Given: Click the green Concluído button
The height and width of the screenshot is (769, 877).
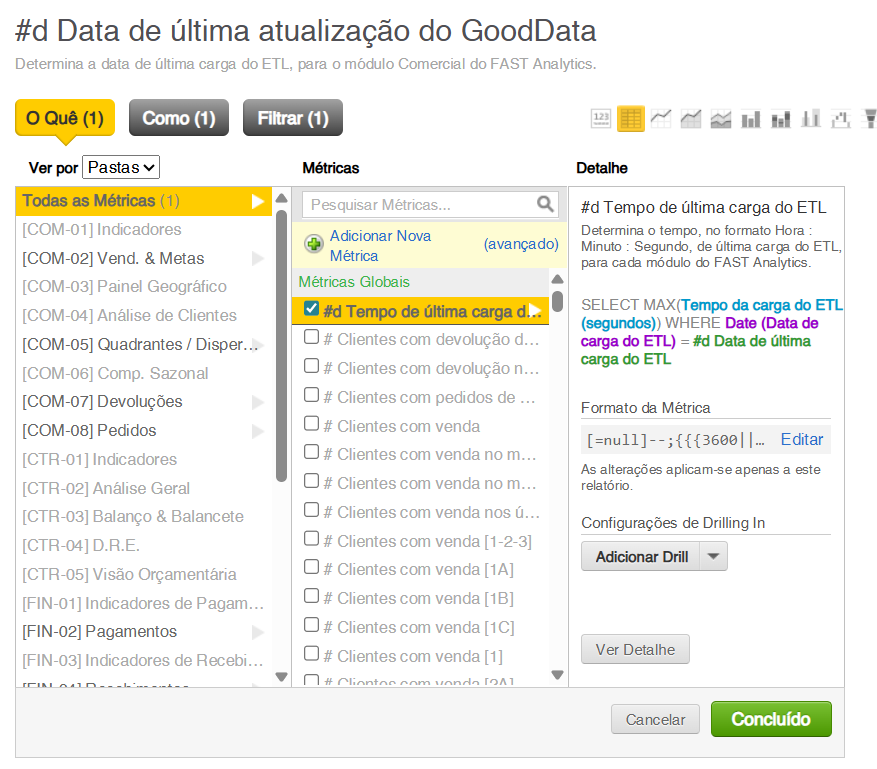Looking at the screenshot, I should 770,719.
